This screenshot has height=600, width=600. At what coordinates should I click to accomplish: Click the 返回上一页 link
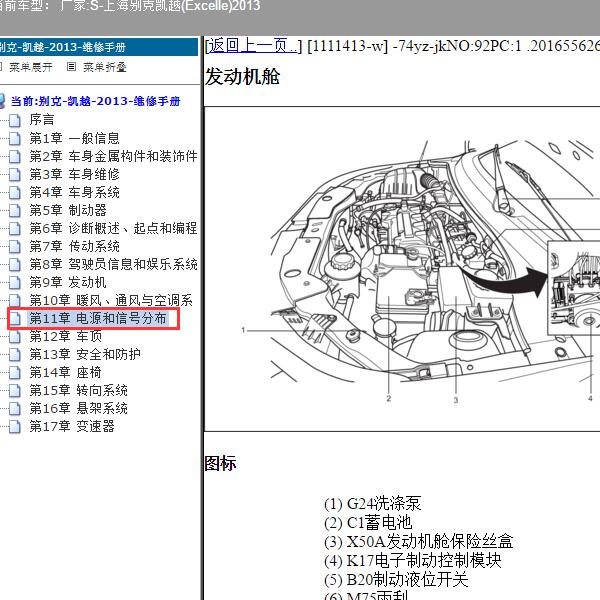click(x=252, y=46)
